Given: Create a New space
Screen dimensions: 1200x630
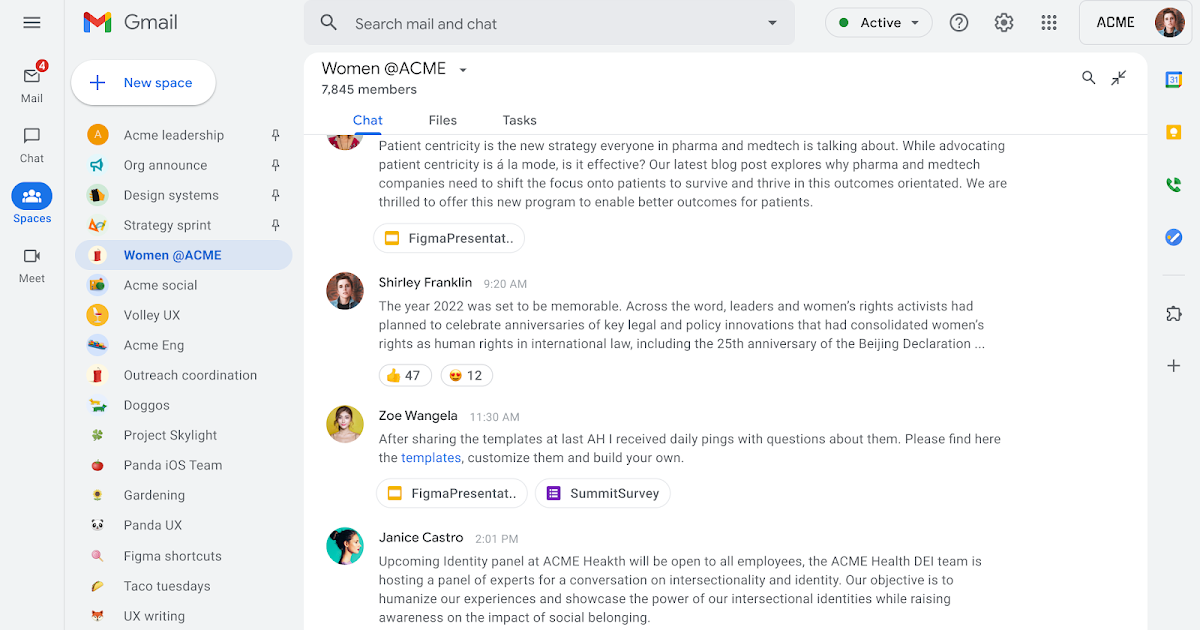Looking at the screenshot, I should click(143, 83).
